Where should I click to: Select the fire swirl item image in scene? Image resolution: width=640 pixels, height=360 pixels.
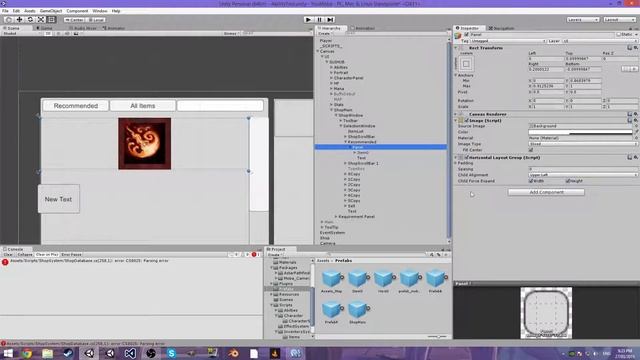click(x=144, y=144)
